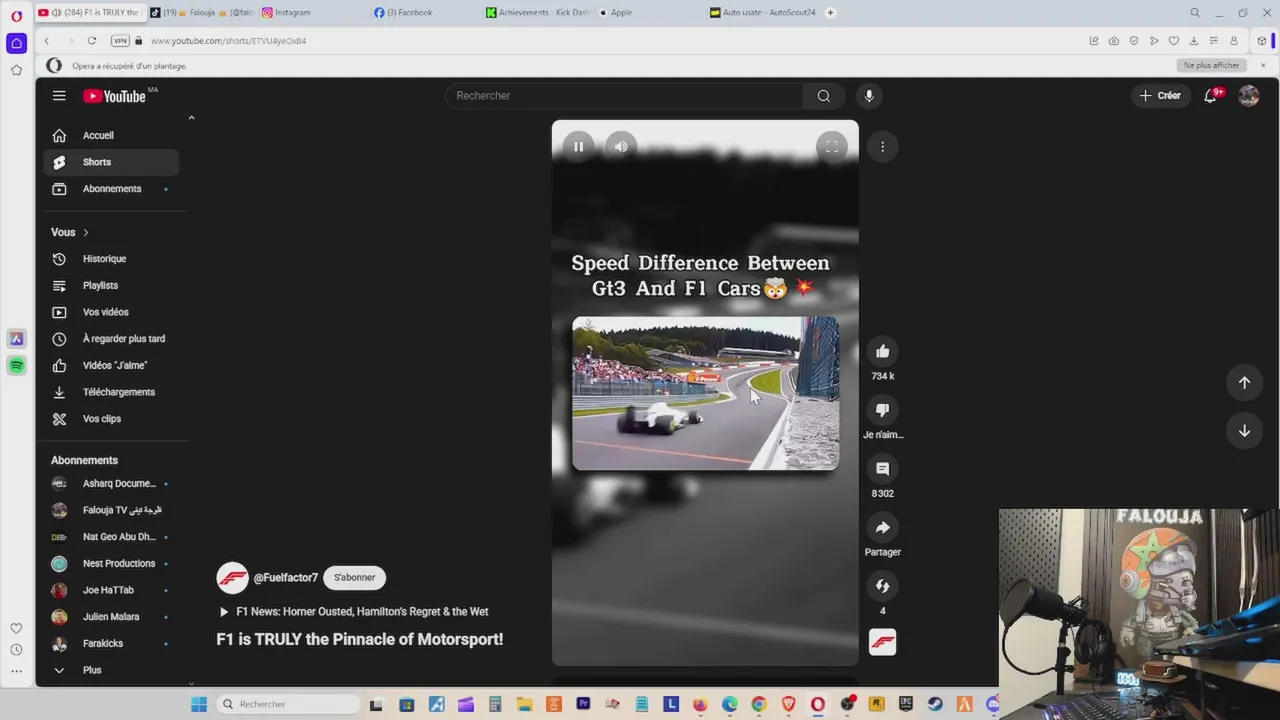Open Accueil in the sidebar
Image resolution: width=1280 pixels, height=720 pixels.
111,135
